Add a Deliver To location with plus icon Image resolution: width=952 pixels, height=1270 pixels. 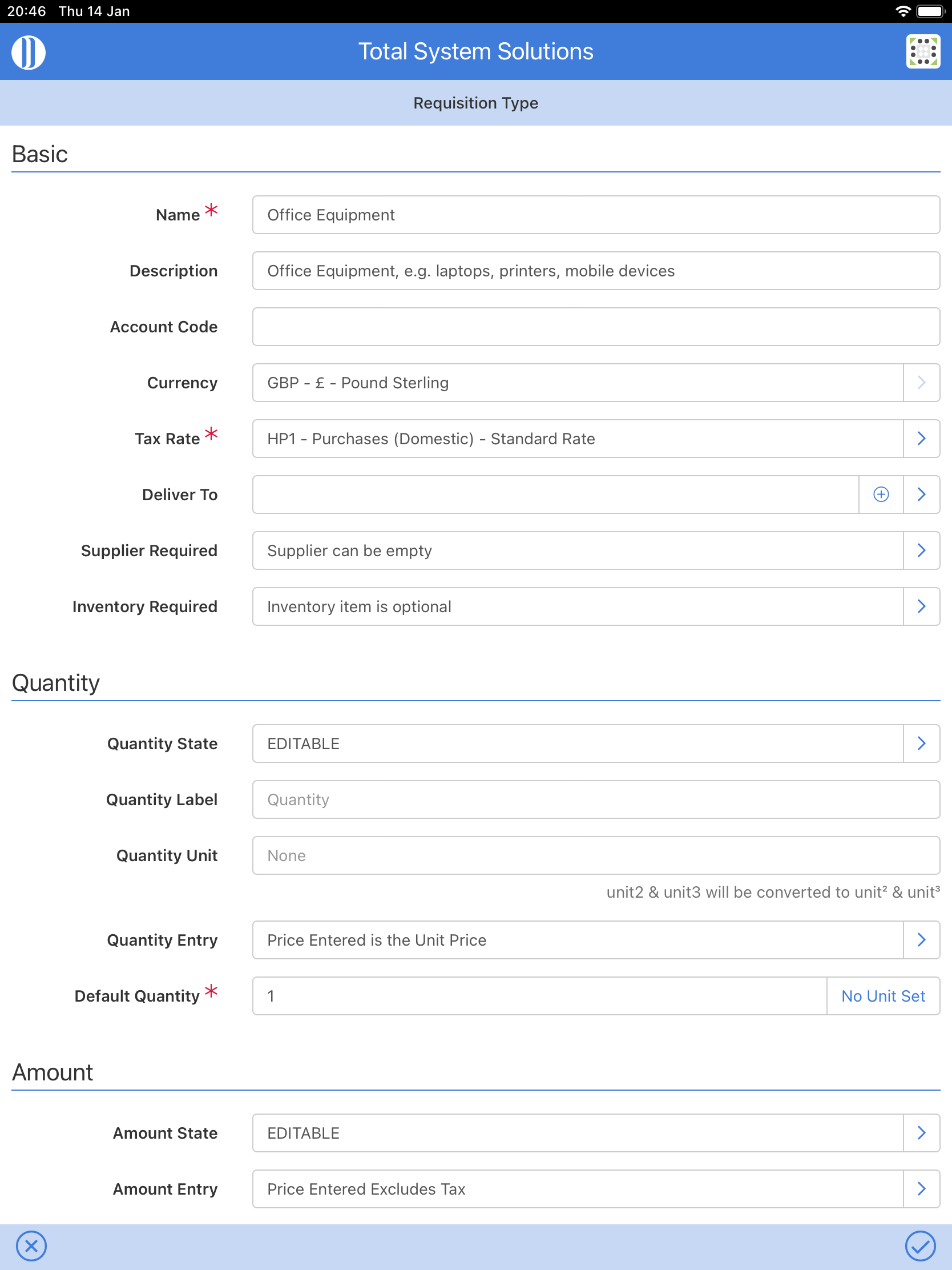click(x=881, y=495)
